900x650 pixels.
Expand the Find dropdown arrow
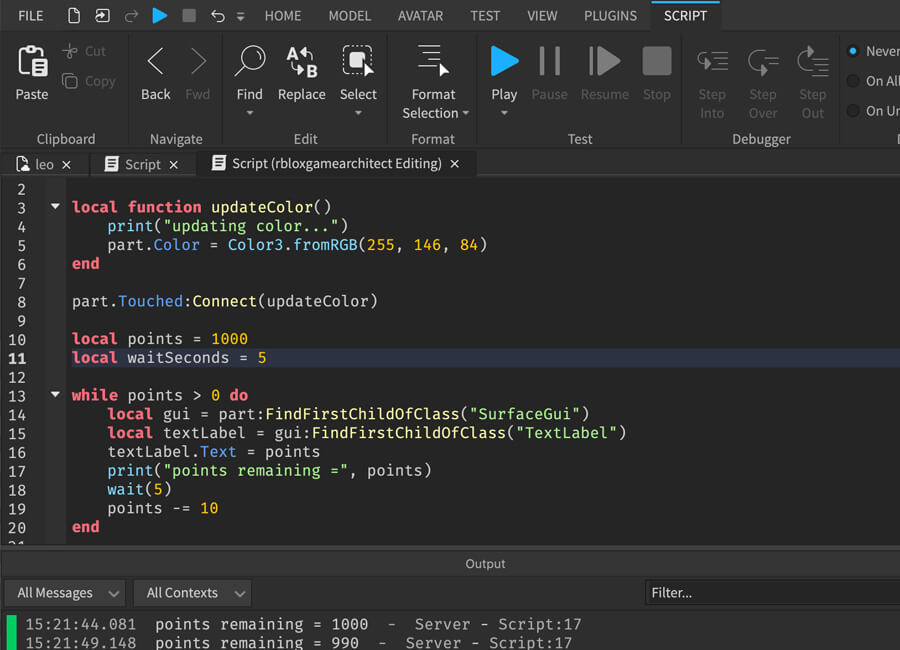250,113
